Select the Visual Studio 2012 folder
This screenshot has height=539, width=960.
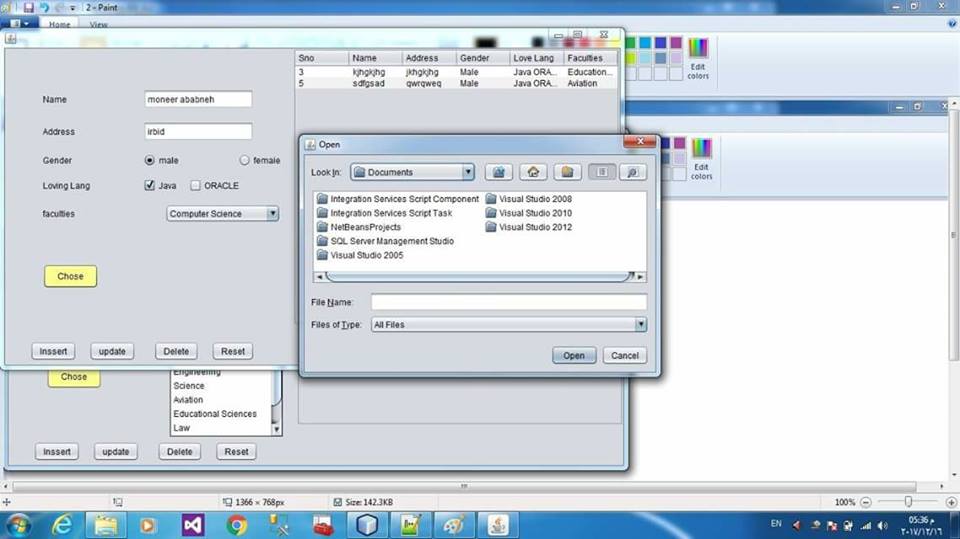(x=529, y=227)
